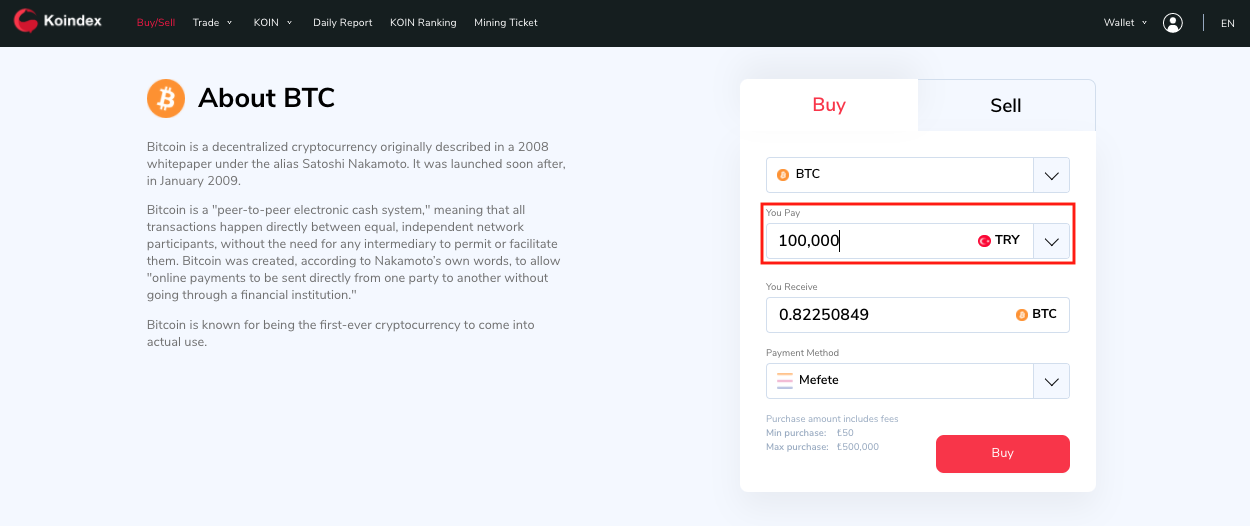Open the user account profile icon

point(1173,23)
